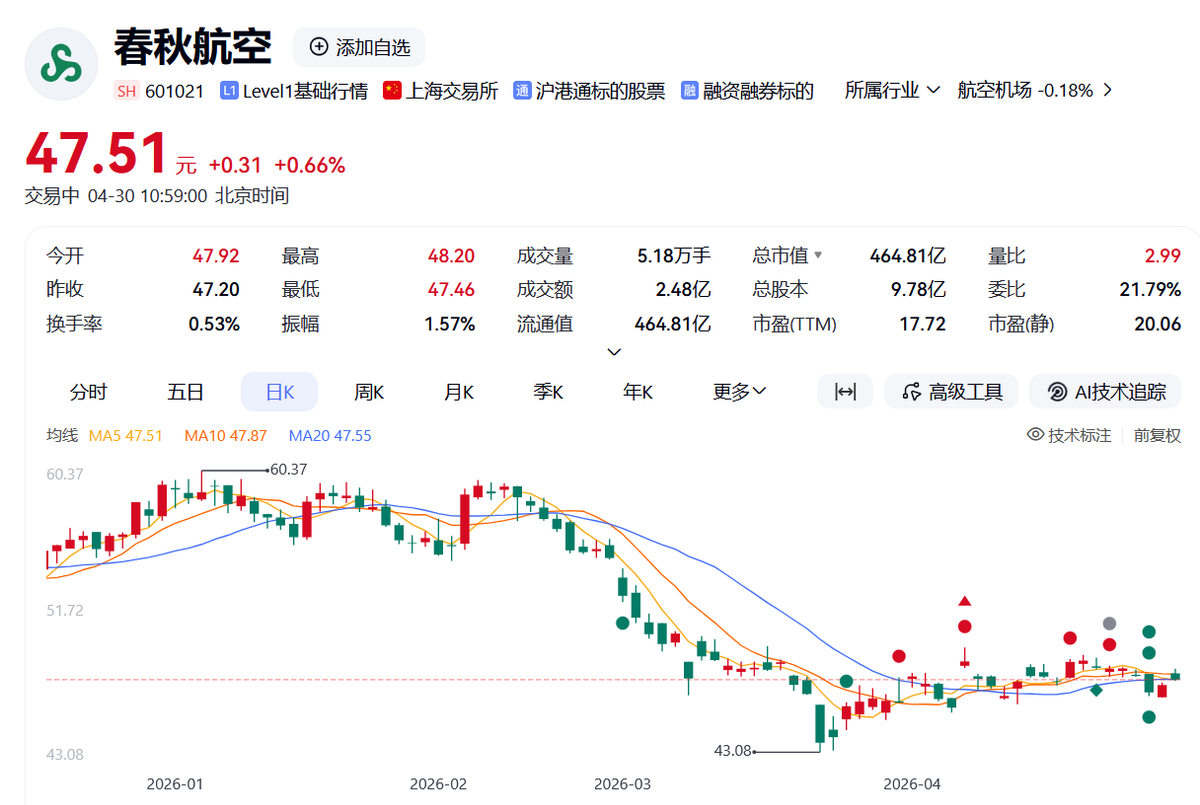Switch to 月K chart tab

pos(459,392)
